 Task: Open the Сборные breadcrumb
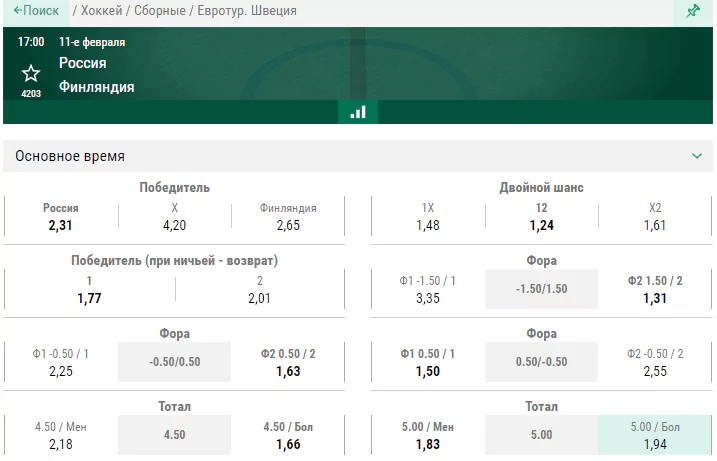160,11
